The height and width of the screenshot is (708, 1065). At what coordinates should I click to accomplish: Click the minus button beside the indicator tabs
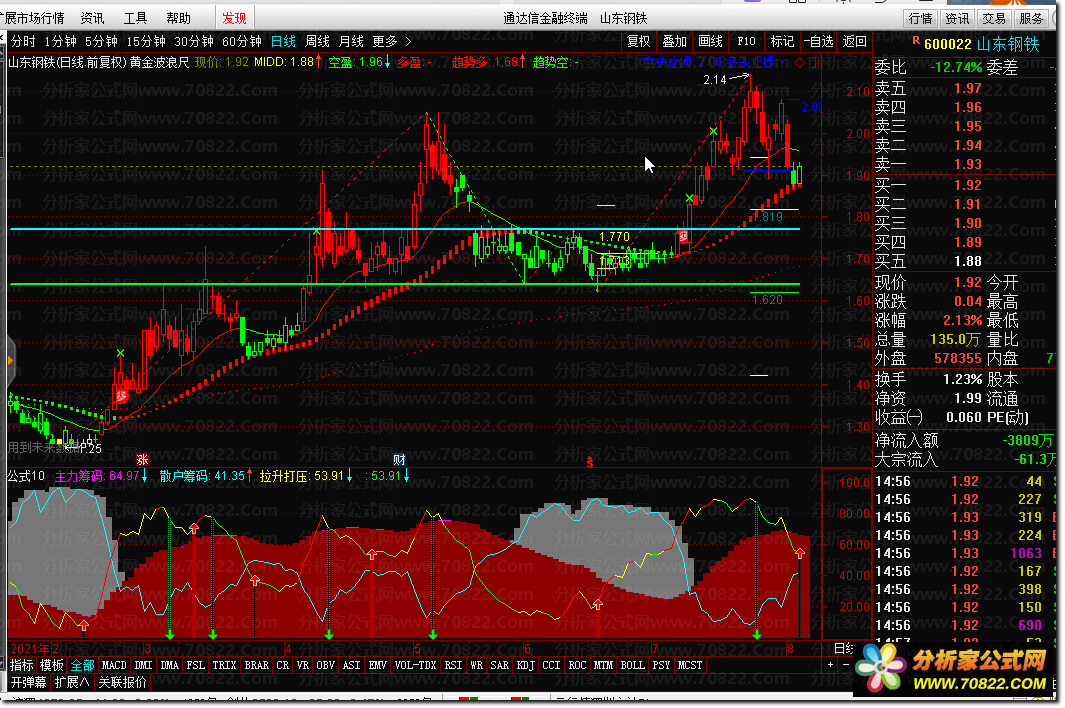pyautogui.click(x=846, y=665)
